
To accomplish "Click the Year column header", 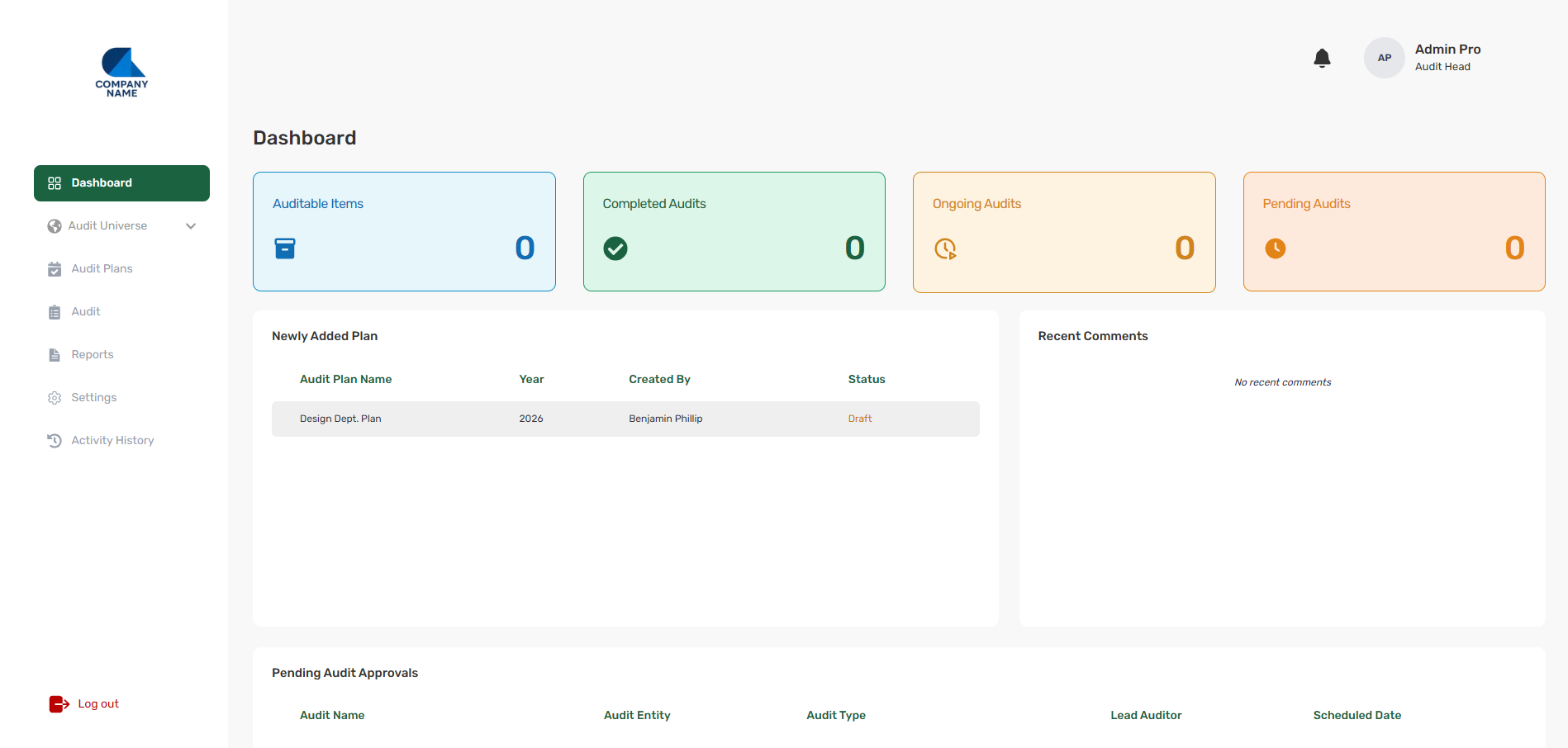I will 531,380.
